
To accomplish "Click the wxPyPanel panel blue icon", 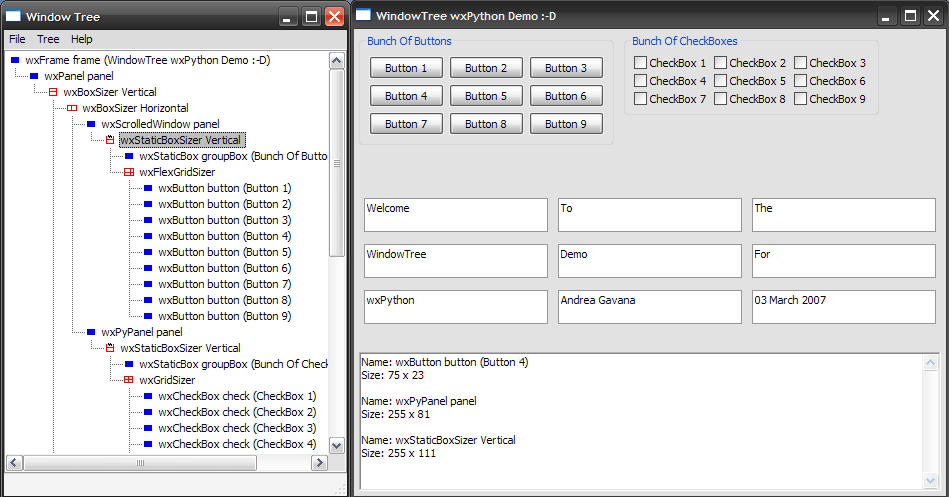I will click(x=91, y=332).
